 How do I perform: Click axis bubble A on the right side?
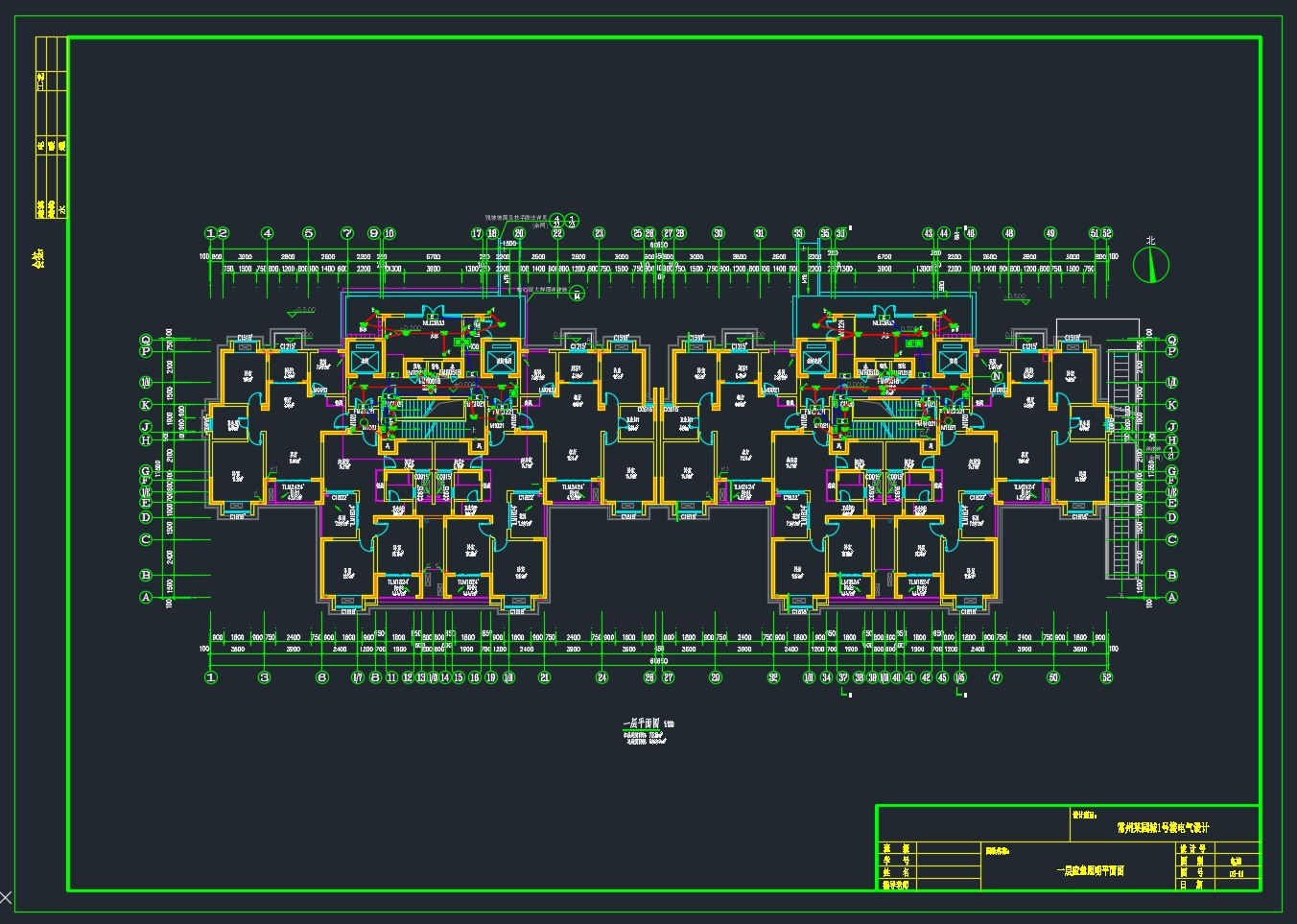(x=1171, y=597)
